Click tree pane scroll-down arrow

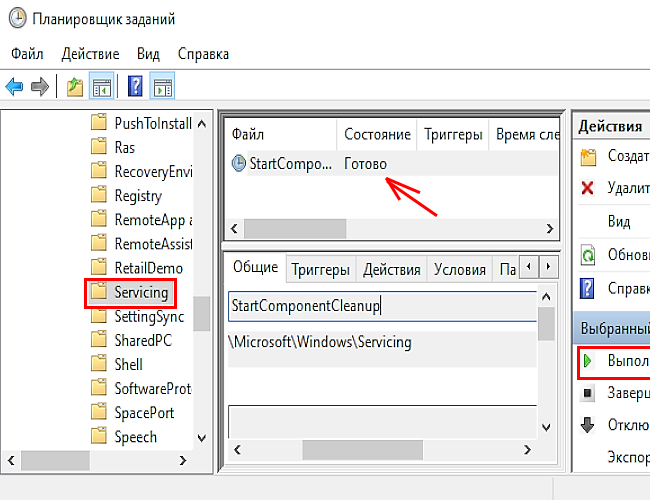(x=201, y=438)
